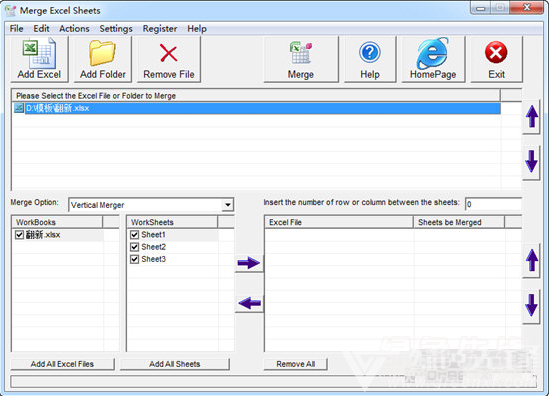Click the red Exit toolbar button
The width and height of the screenshot is (549, 396).
[496, 59]
